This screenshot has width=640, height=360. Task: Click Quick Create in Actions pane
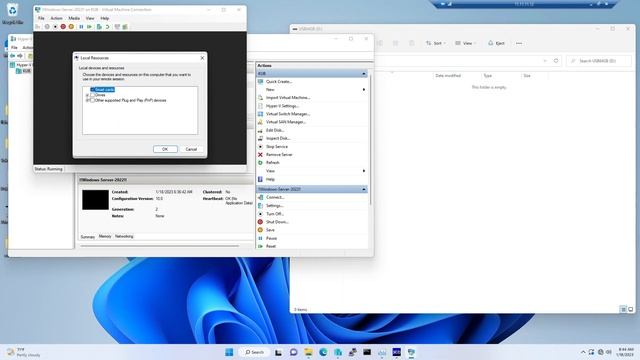click(x=279, y=82)
